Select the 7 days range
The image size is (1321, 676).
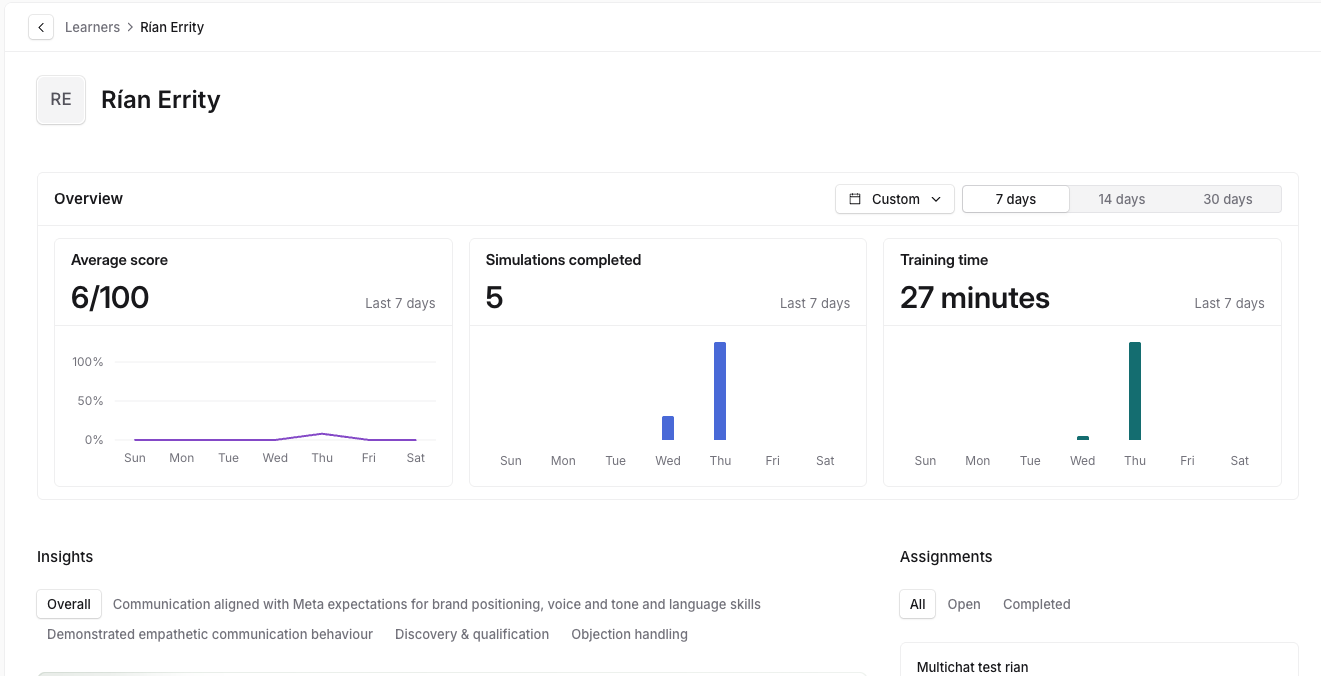pos(1016,199)
